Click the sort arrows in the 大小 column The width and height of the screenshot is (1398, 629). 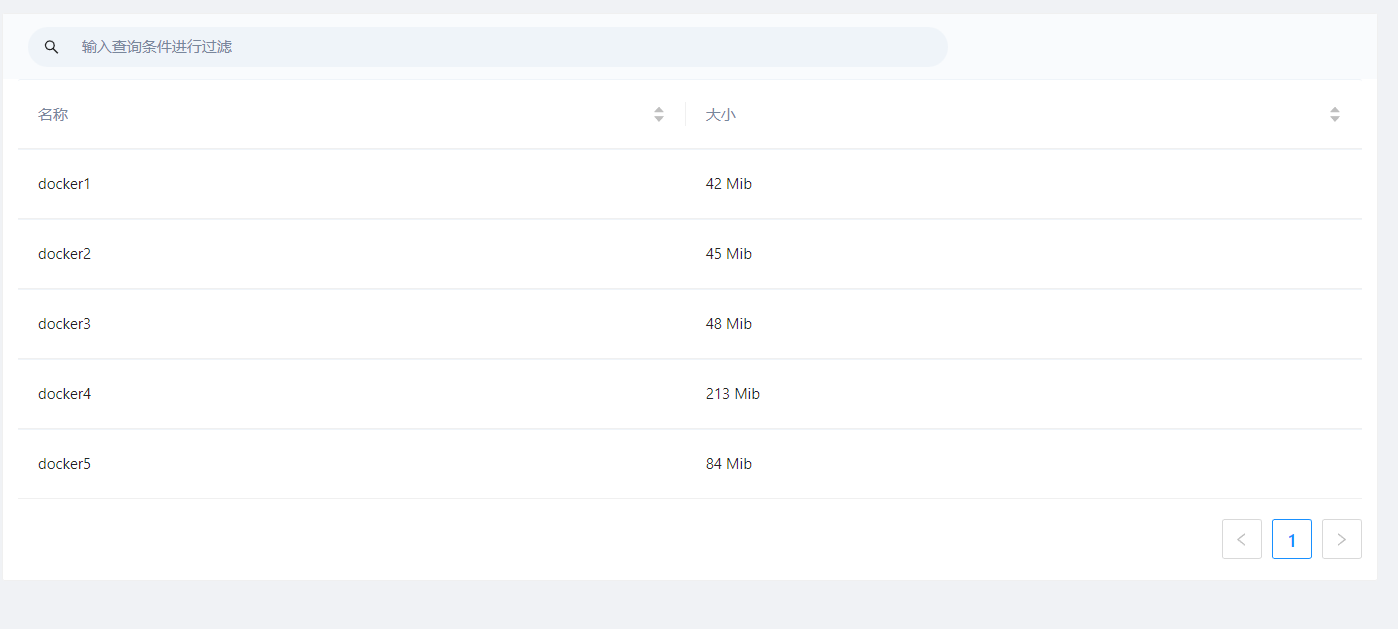[x=1334, y=114]
